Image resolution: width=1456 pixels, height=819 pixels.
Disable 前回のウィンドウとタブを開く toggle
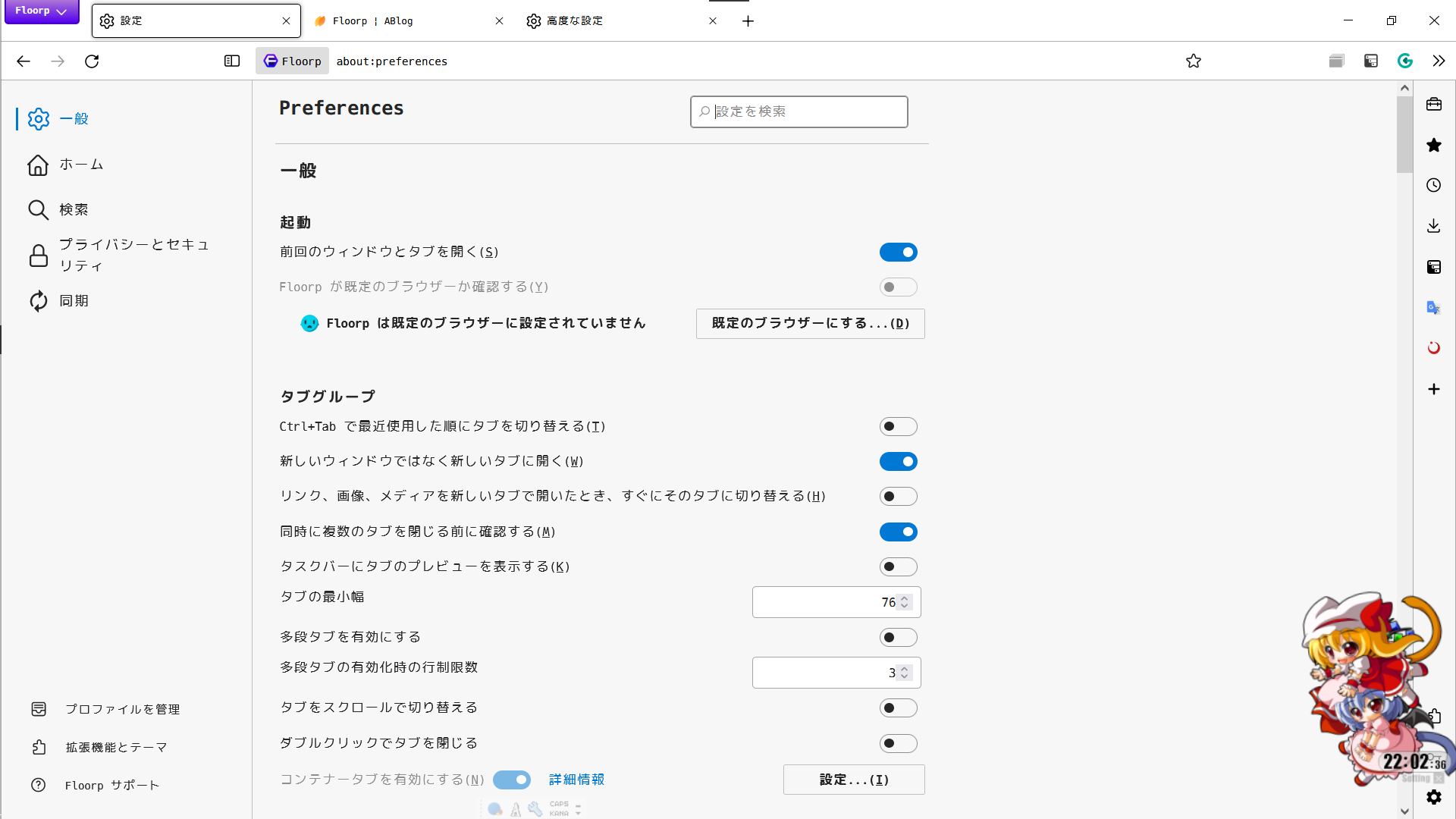click(898, 253)
